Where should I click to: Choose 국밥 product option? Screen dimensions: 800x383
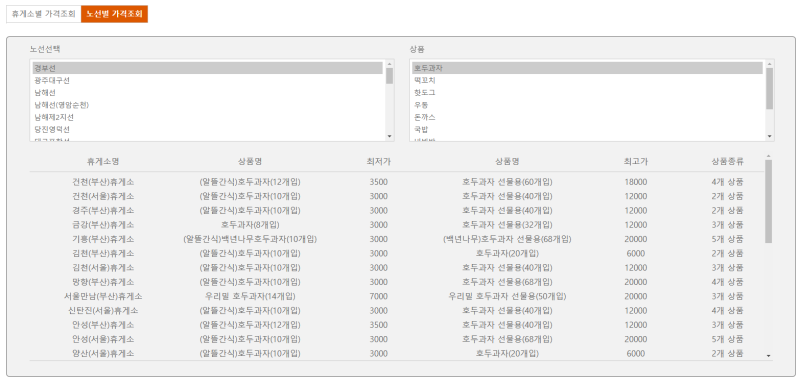[587, 130]
